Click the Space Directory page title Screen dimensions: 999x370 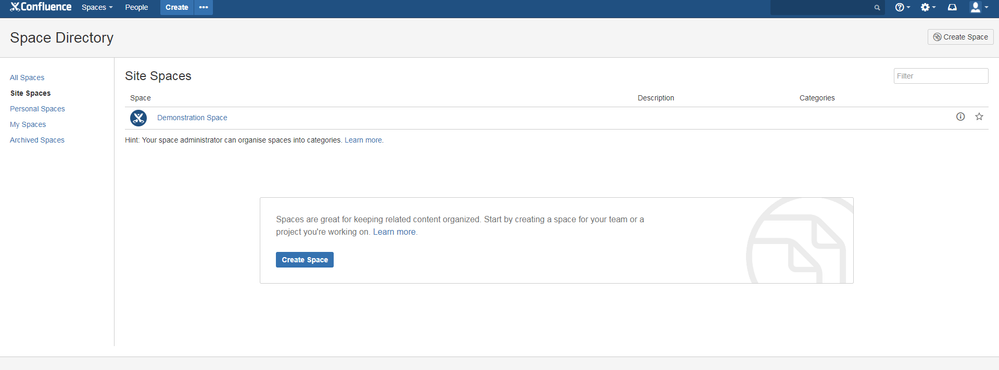[62, 38]
